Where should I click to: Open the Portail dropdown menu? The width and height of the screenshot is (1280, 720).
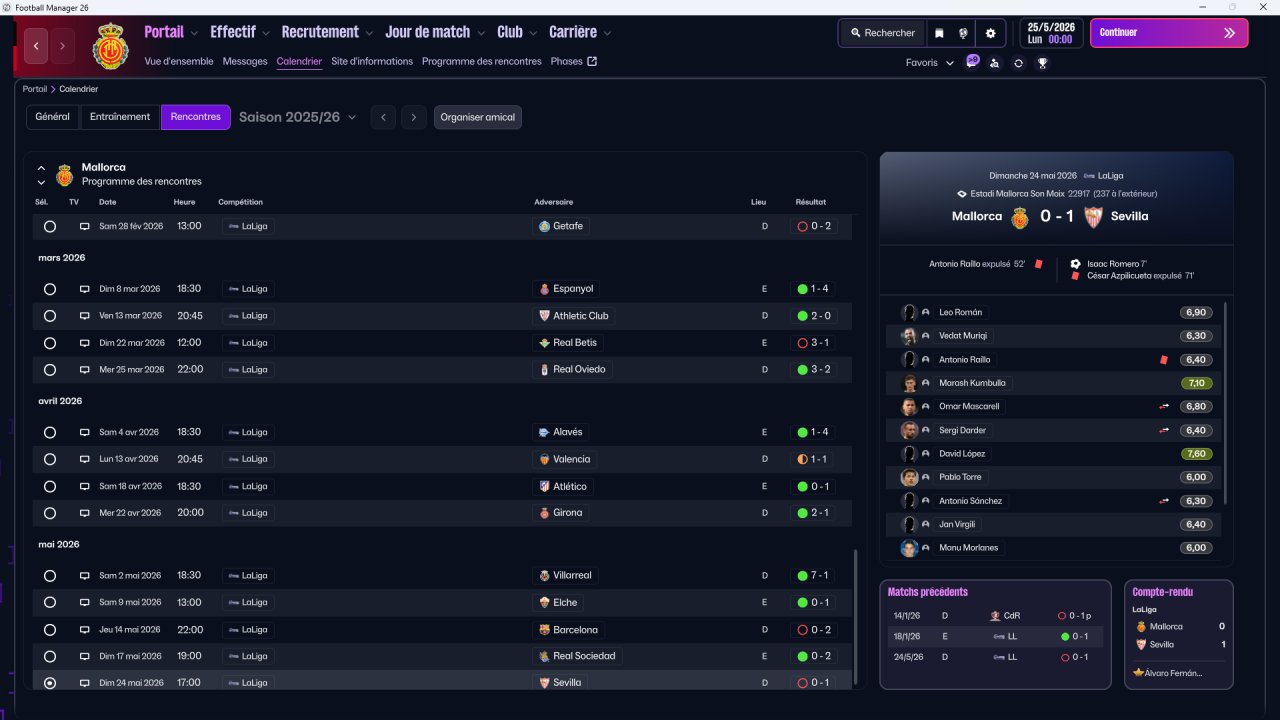click(171, 32)
